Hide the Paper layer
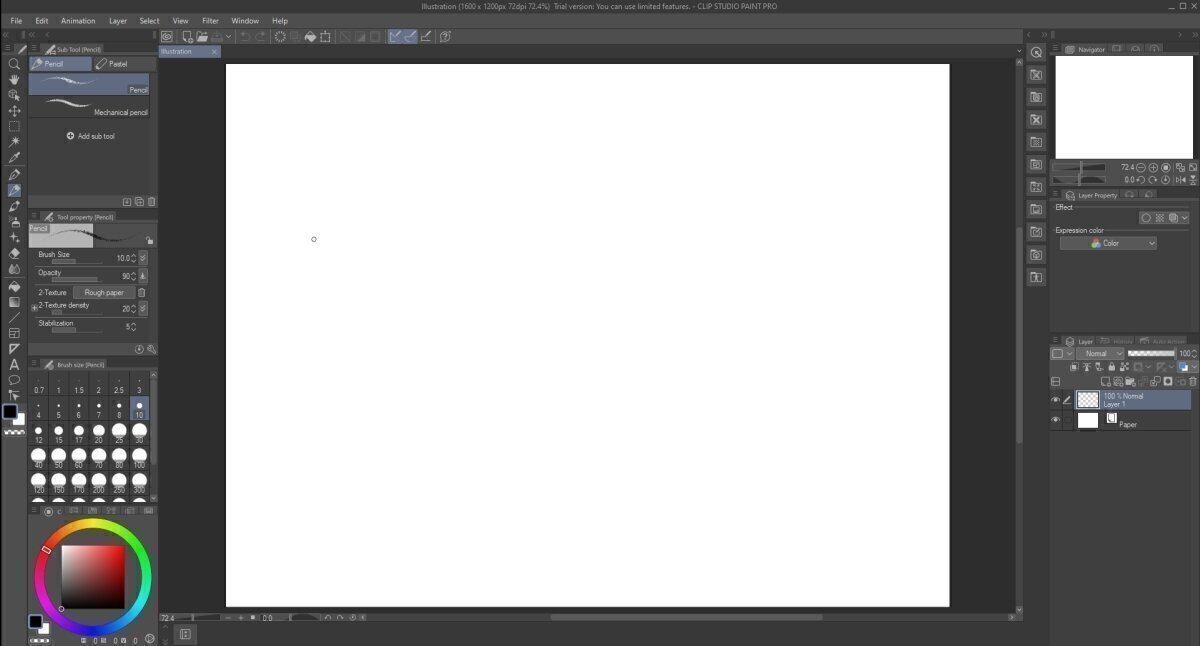The height and width of the screenshot is (646, 1200). 1054,420
